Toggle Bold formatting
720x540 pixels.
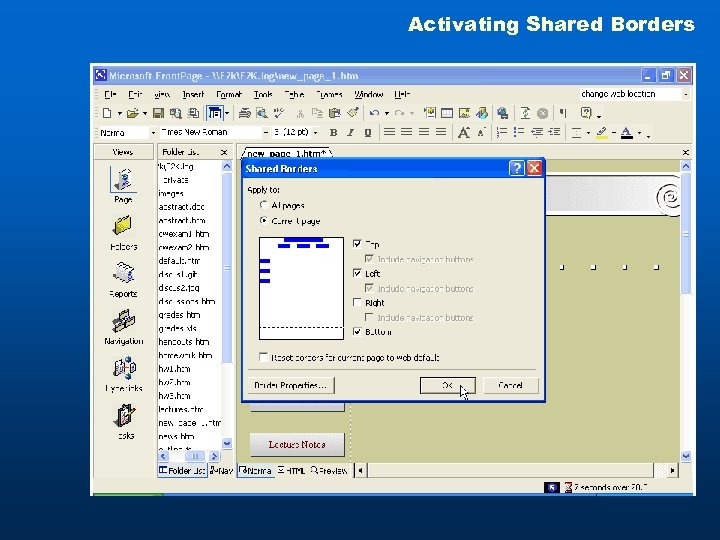click(x=333, y=133)
